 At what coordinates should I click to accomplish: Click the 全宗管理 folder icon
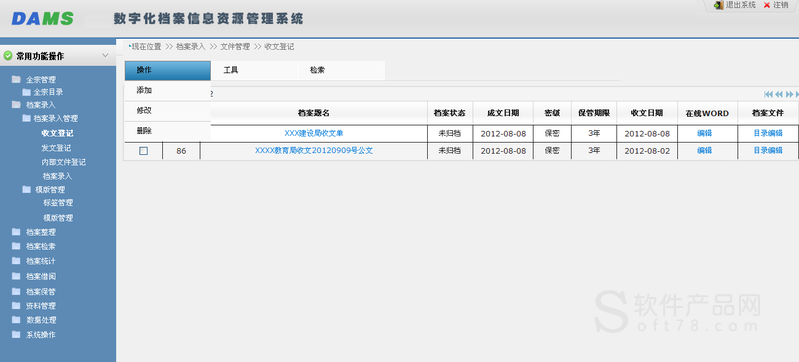(16, 80)
